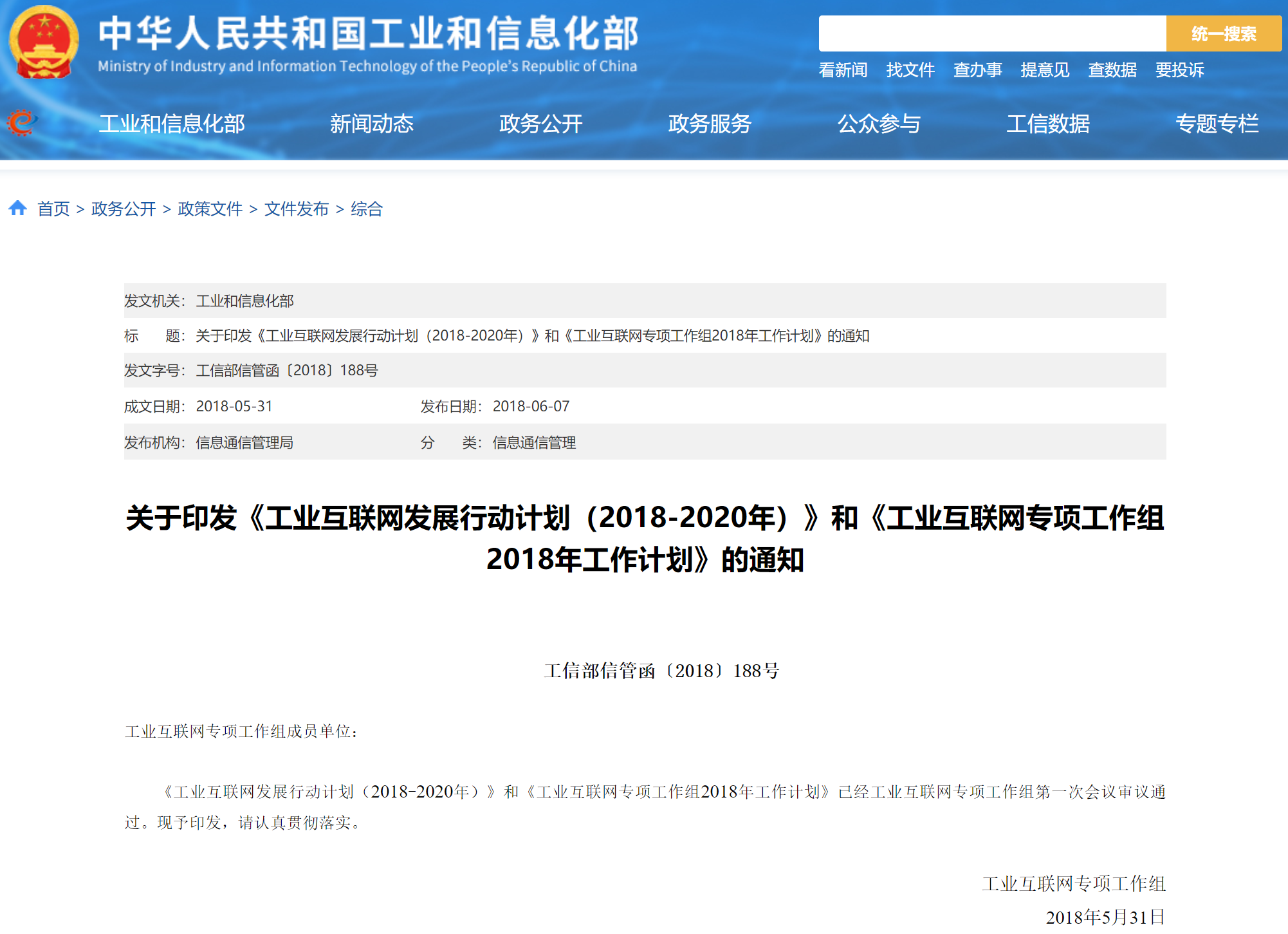Click the 发文字号 value 工信部信管函〔2018〕188号 in table
The width and height of the screenshot is (1288, 934).
tap(287, 370)
